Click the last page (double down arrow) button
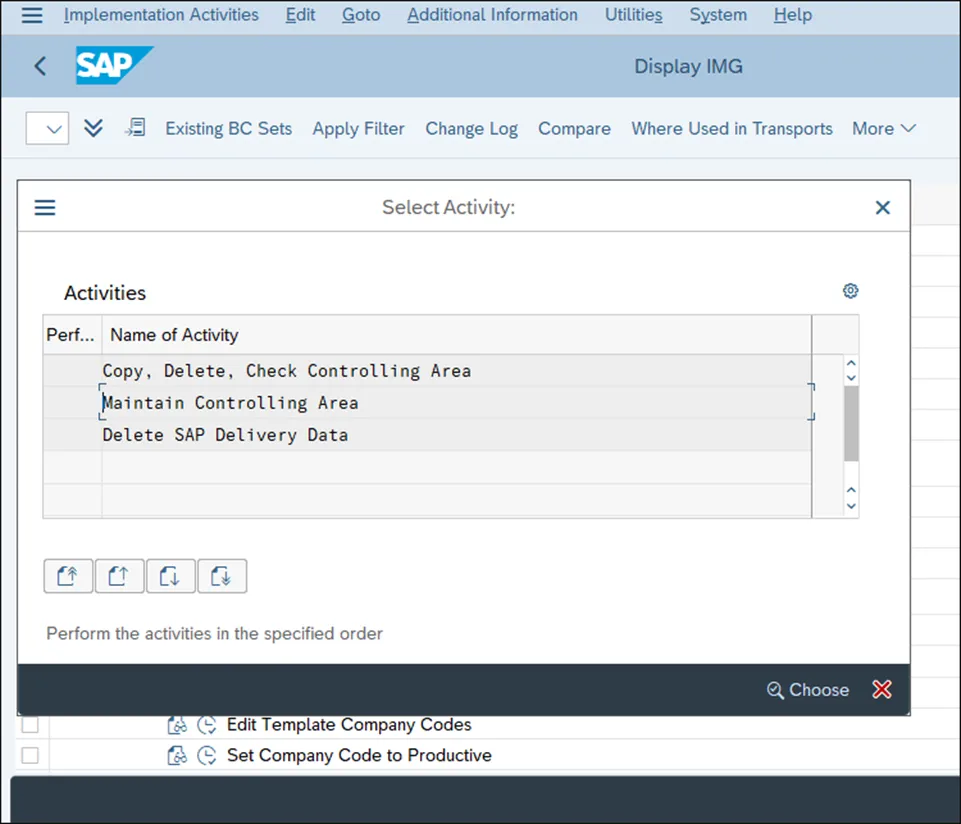 tap(222, 576)
